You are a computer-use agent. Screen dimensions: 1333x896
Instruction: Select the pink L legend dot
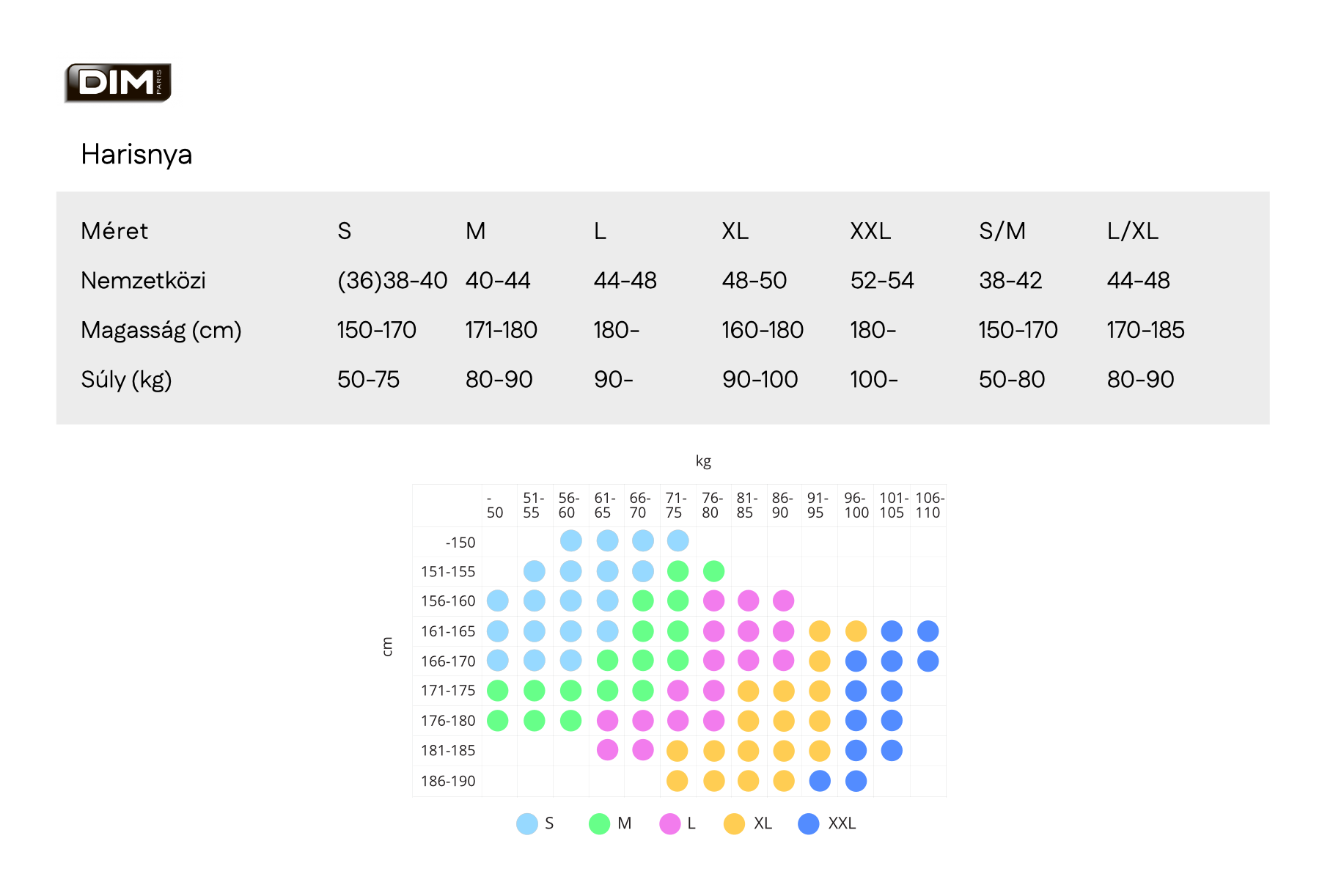tap(670, 823)
